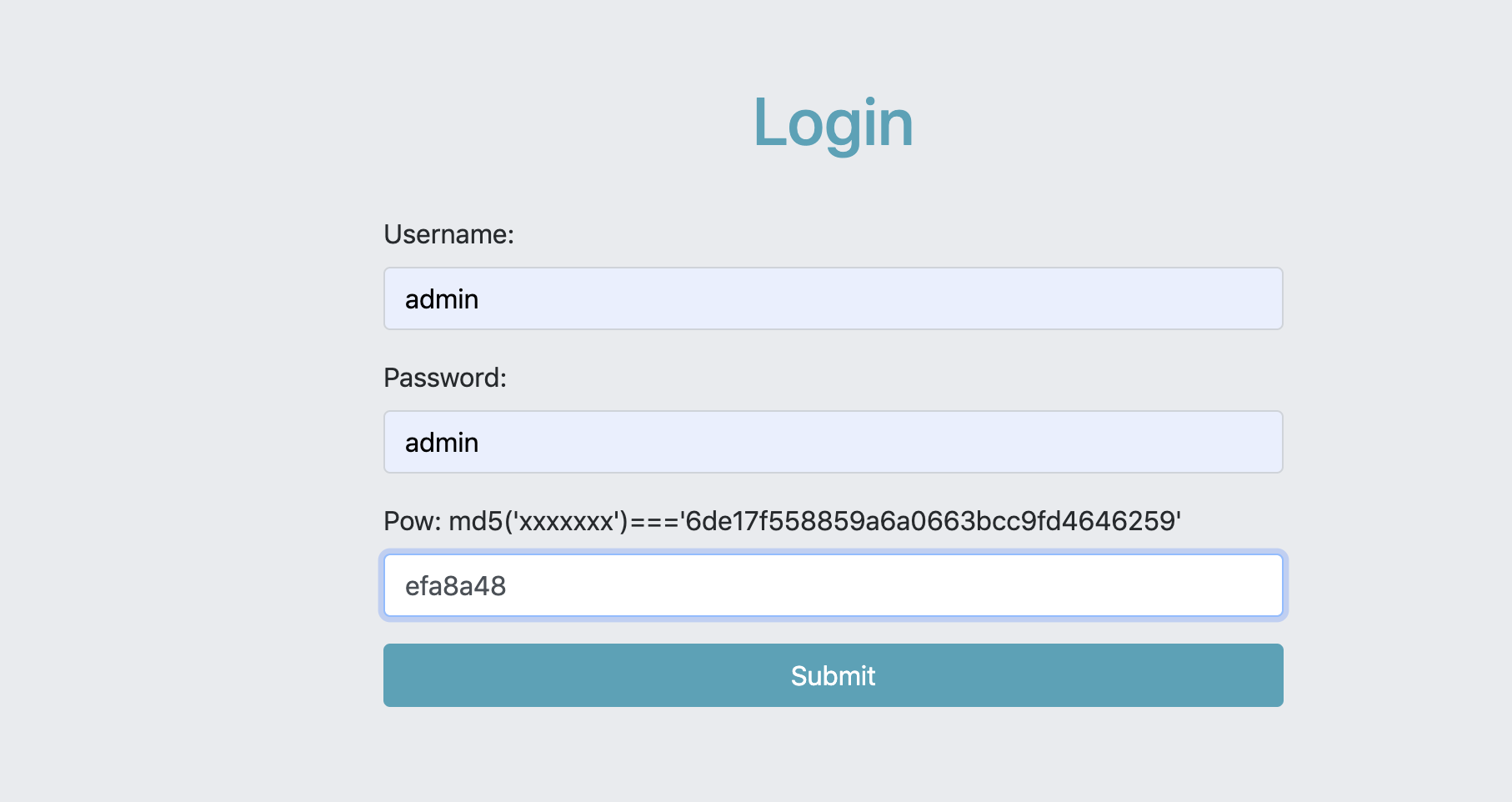Place cursor on "admin" text in Password field
Image resolution: width=1512 pixels, height=802 pixels.
point(441,443)
